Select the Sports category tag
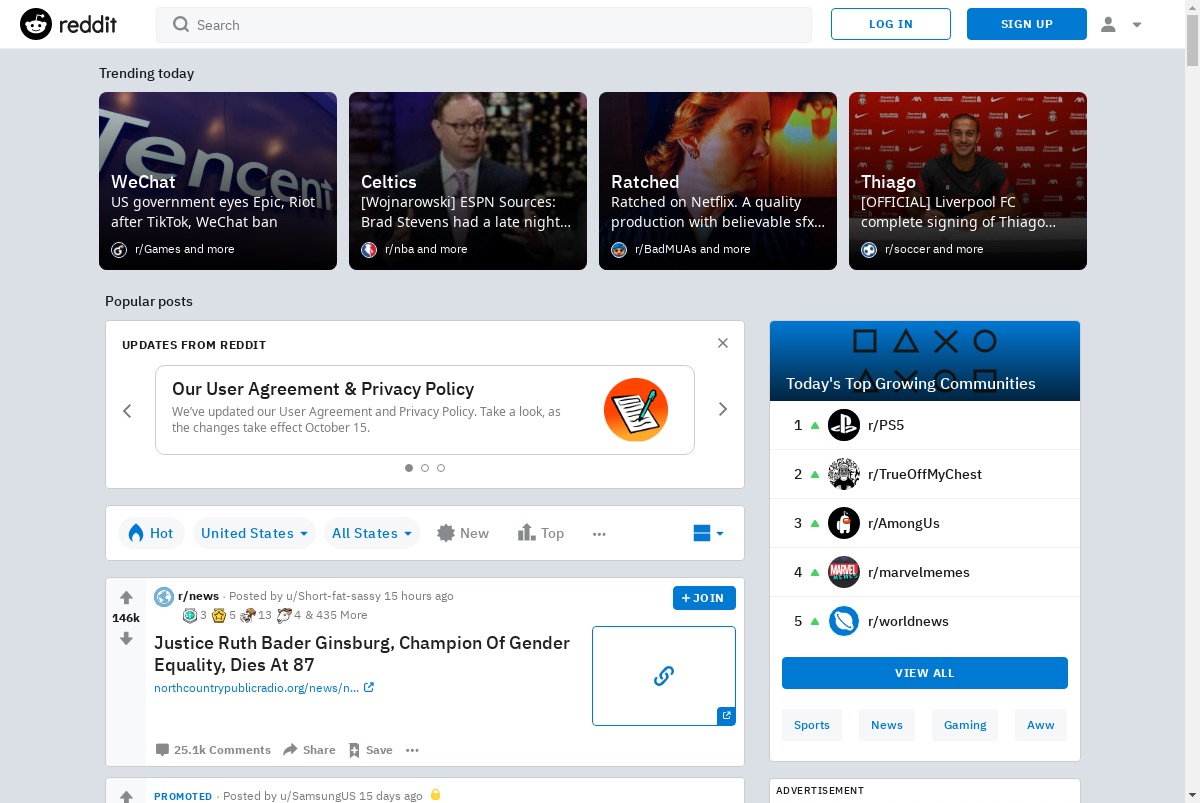This screenshot has height=803, width=1200. [x=812, y=725]
